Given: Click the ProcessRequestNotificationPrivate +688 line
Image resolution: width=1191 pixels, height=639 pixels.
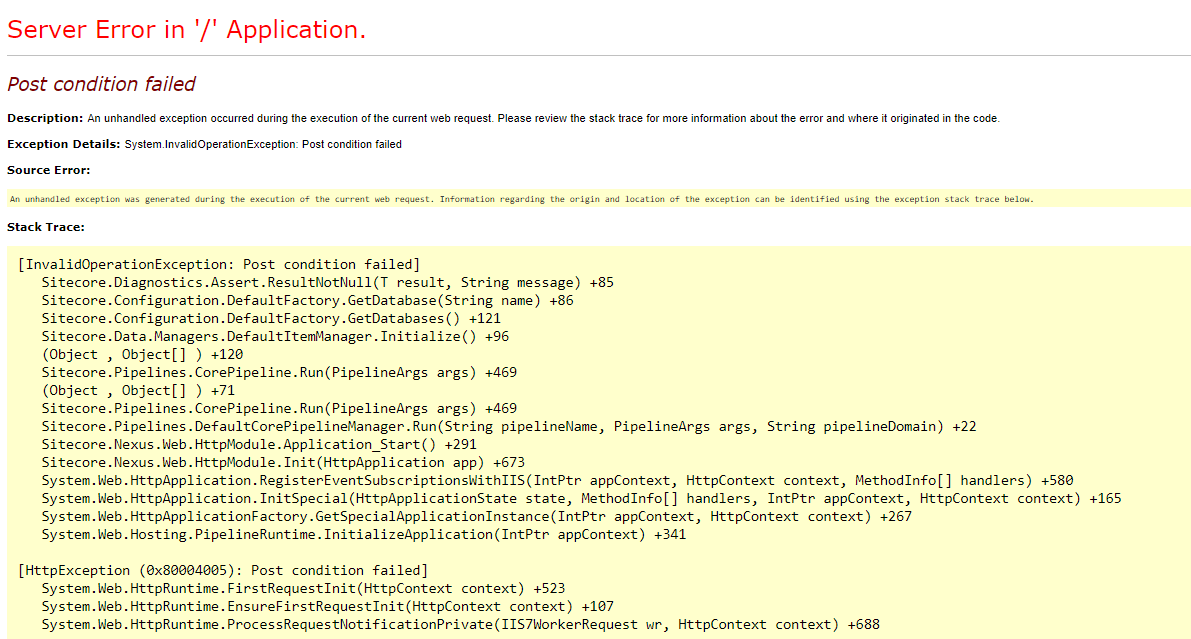Looking at the screenshot, I should tap(460, 625).
